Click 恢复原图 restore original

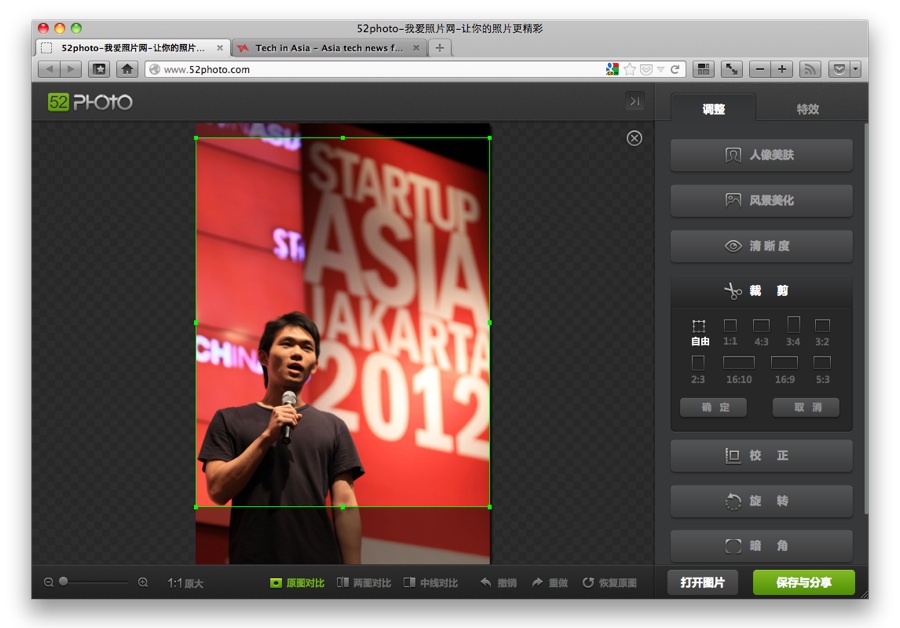[x=610, y=583]
